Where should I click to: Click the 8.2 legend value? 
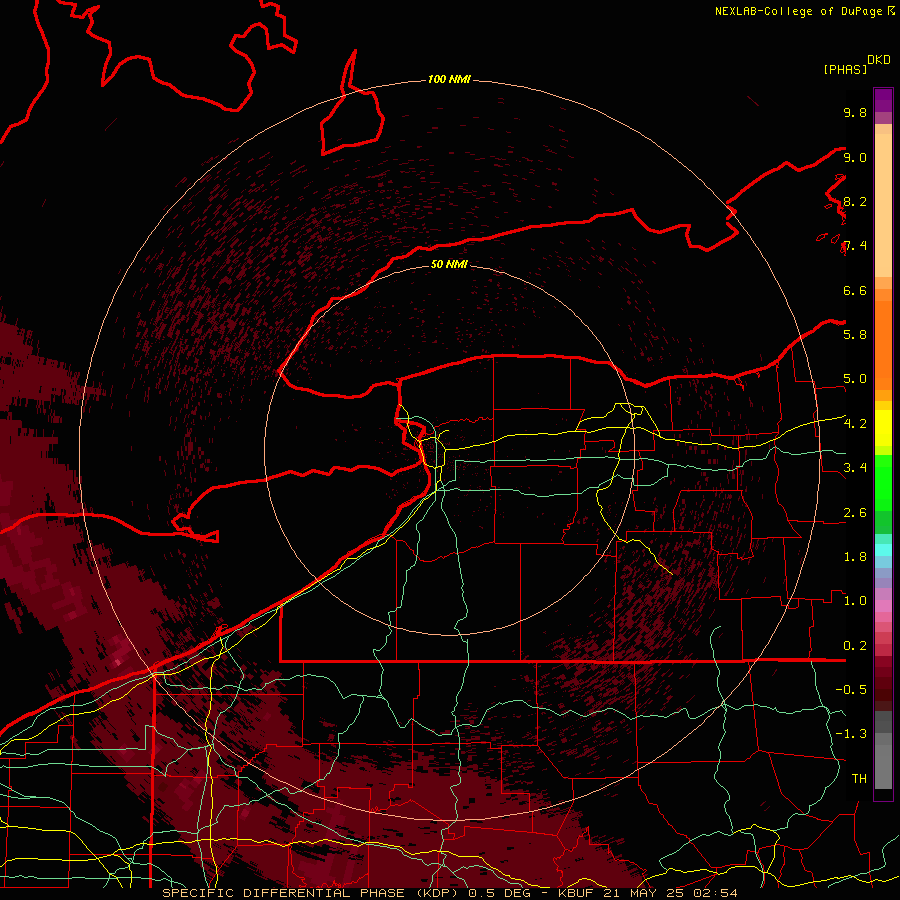(x=855, y=201)
